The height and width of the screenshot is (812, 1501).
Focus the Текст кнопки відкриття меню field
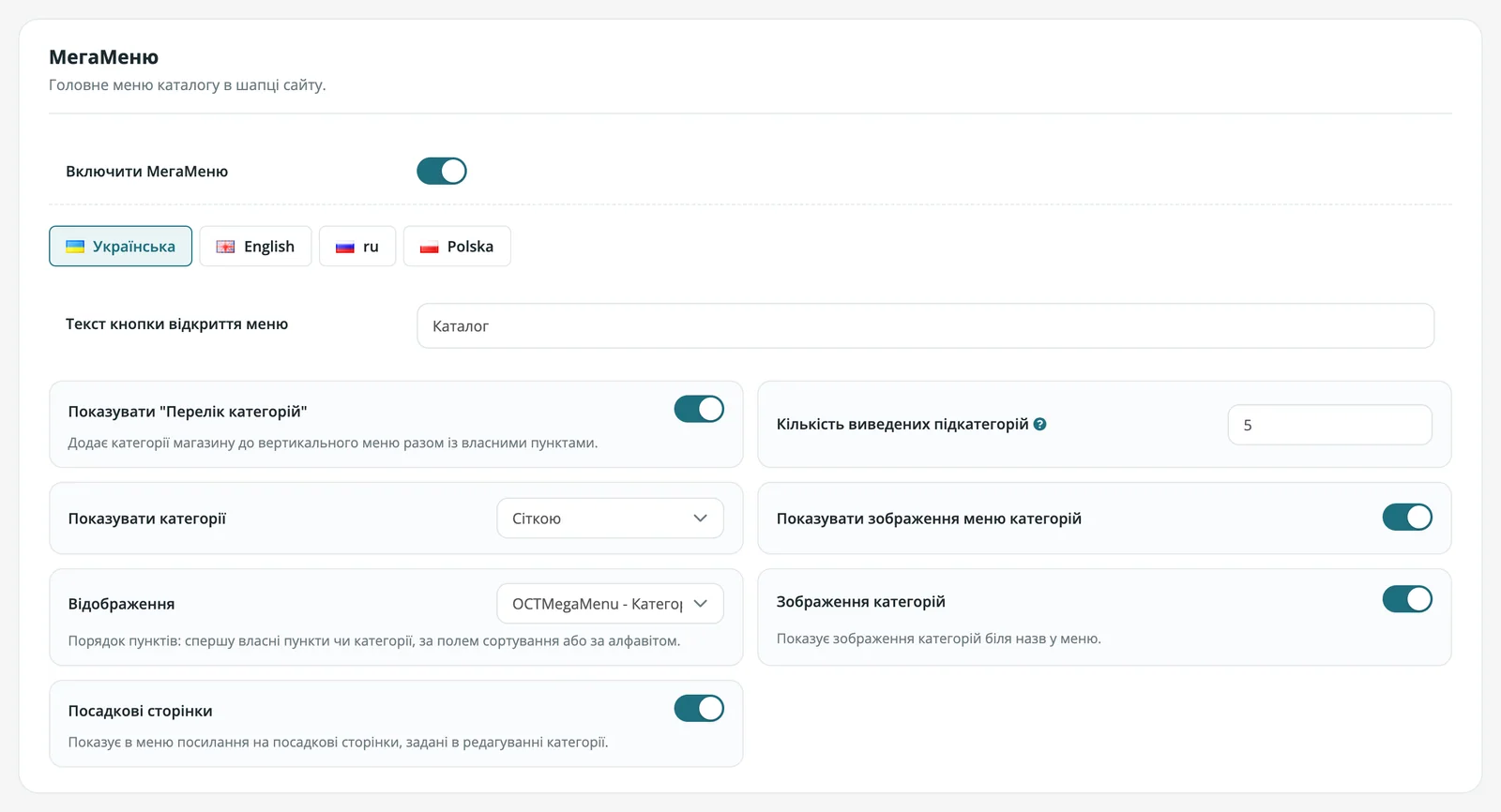[x=925, y=325]
